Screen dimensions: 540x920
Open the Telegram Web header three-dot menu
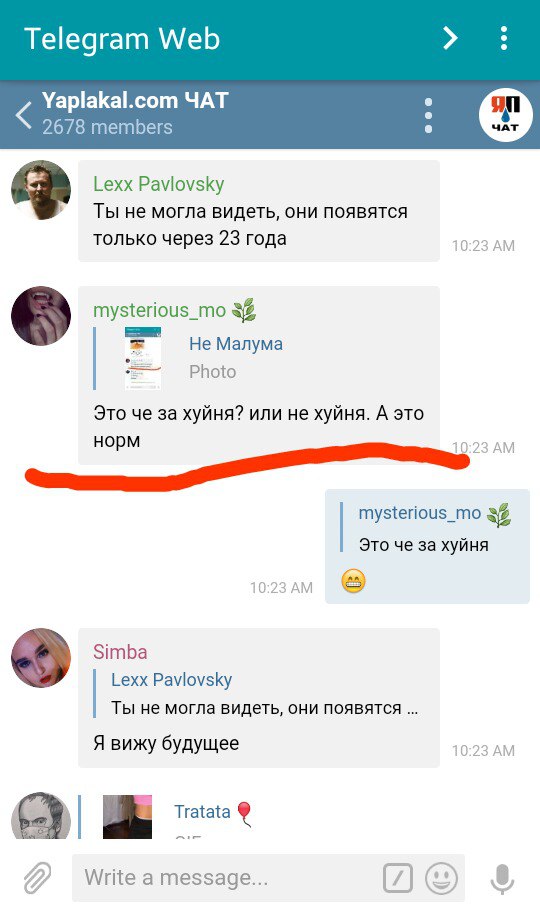tap(504, 39)
